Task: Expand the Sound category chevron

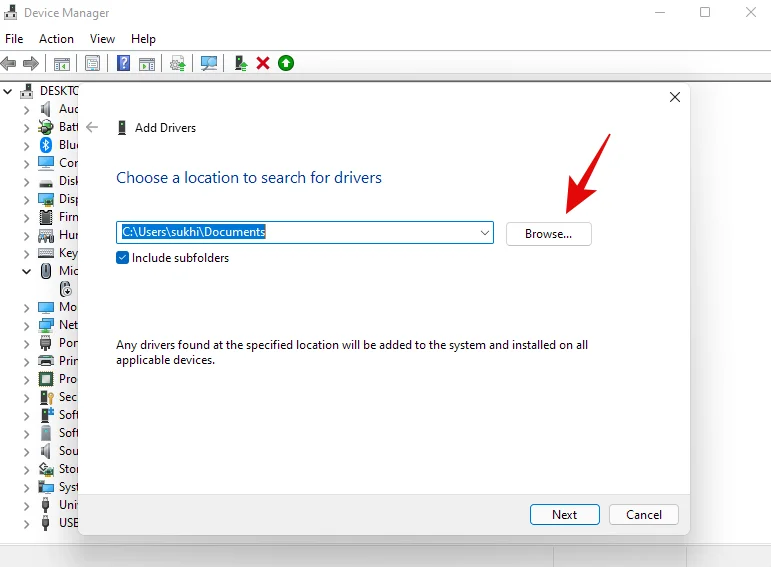Action: click(27, 451)
